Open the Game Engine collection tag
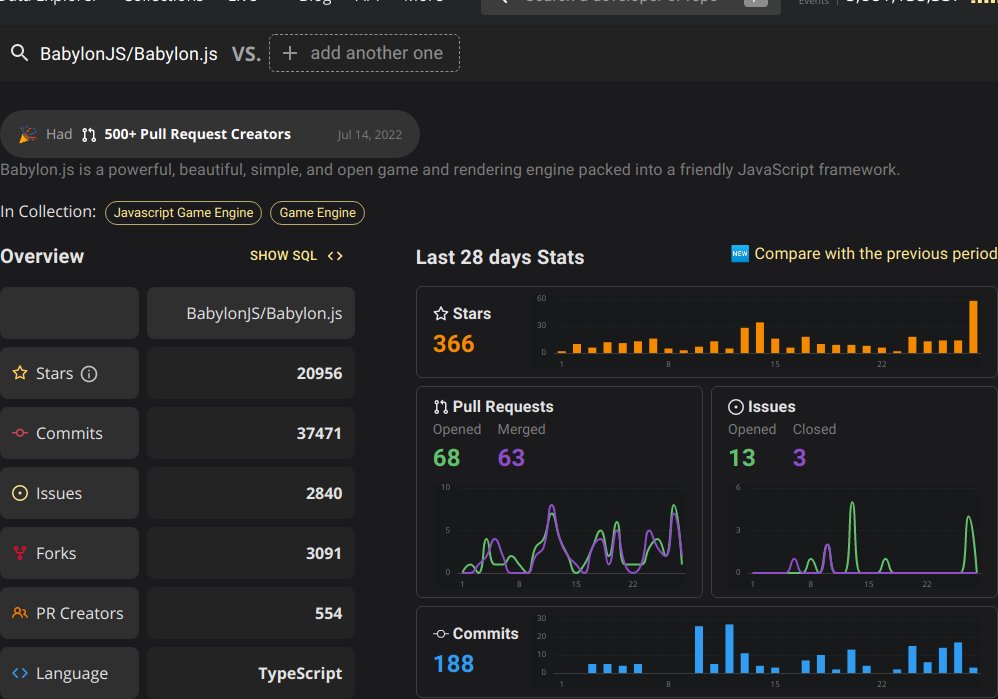Viewport: 998px width, 699px height. point(318,213)
